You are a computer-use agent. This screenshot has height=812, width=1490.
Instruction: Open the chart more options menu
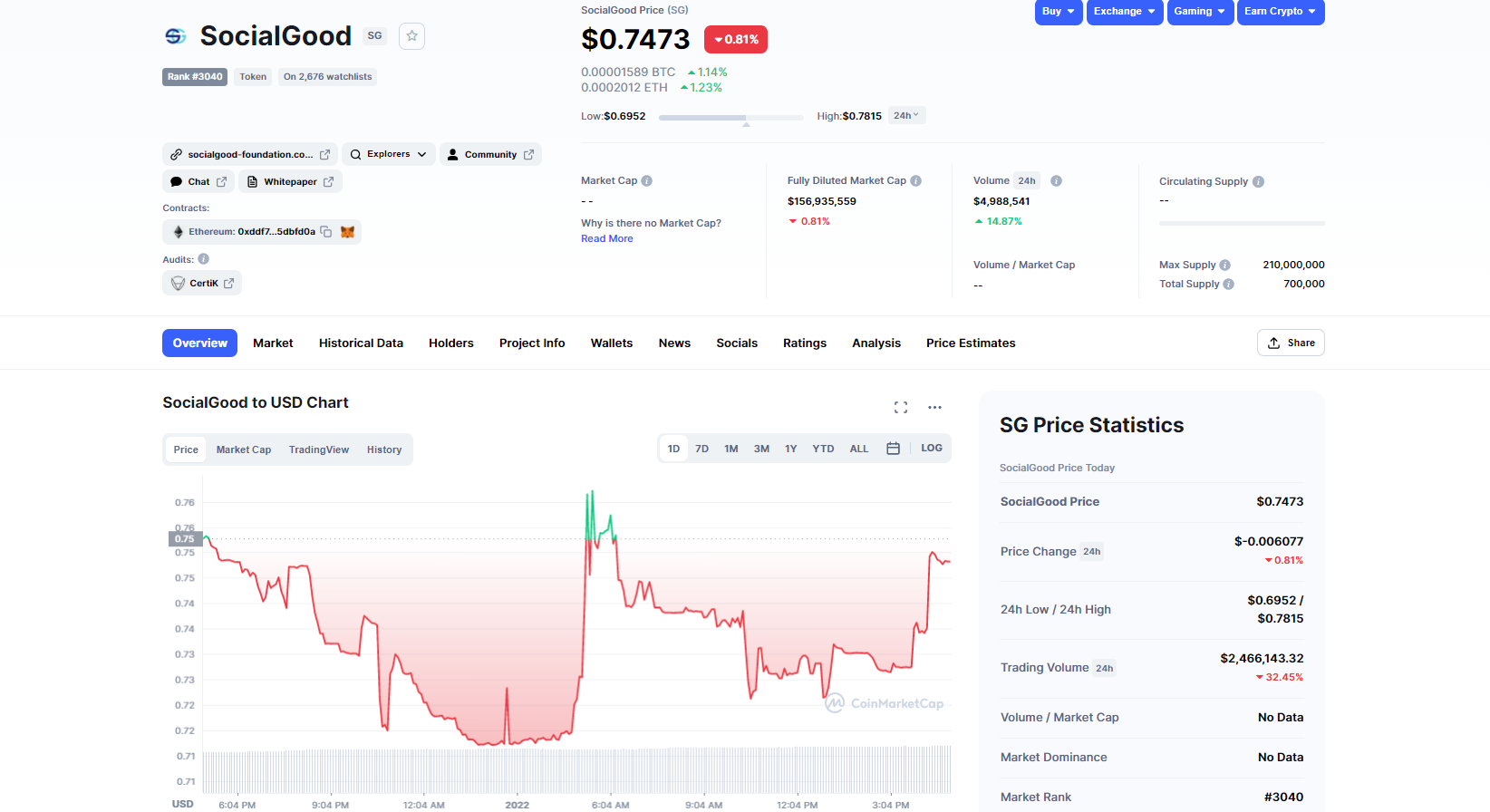tap(934, 408)
